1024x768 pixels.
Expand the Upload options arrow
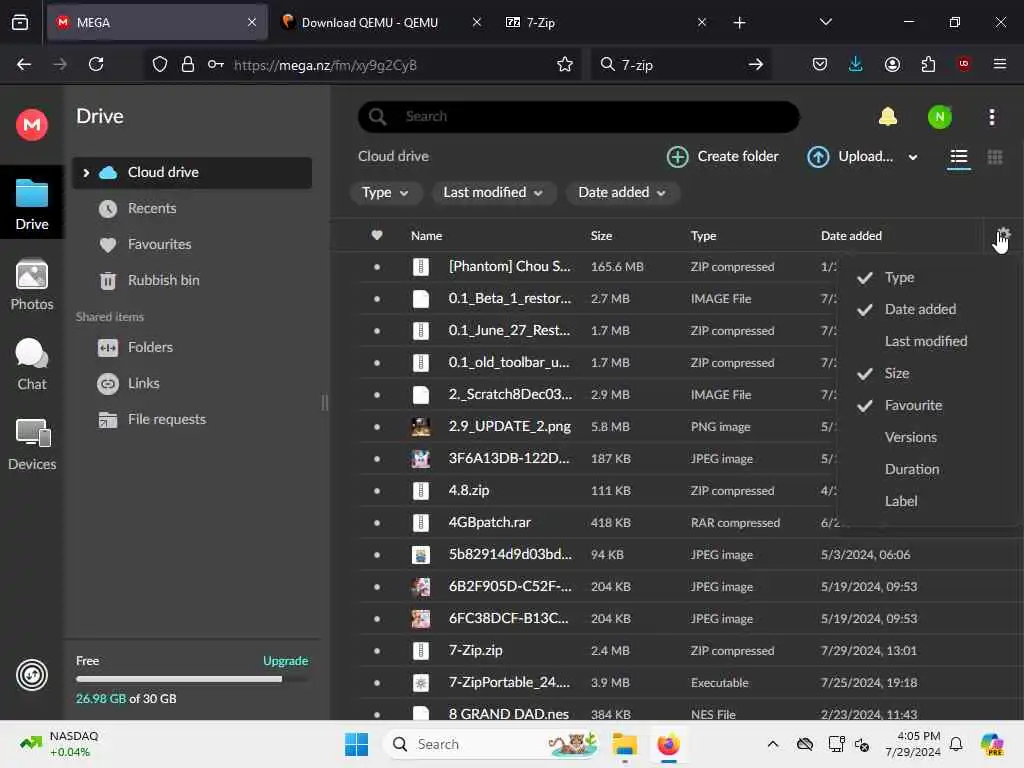point(912,157)
